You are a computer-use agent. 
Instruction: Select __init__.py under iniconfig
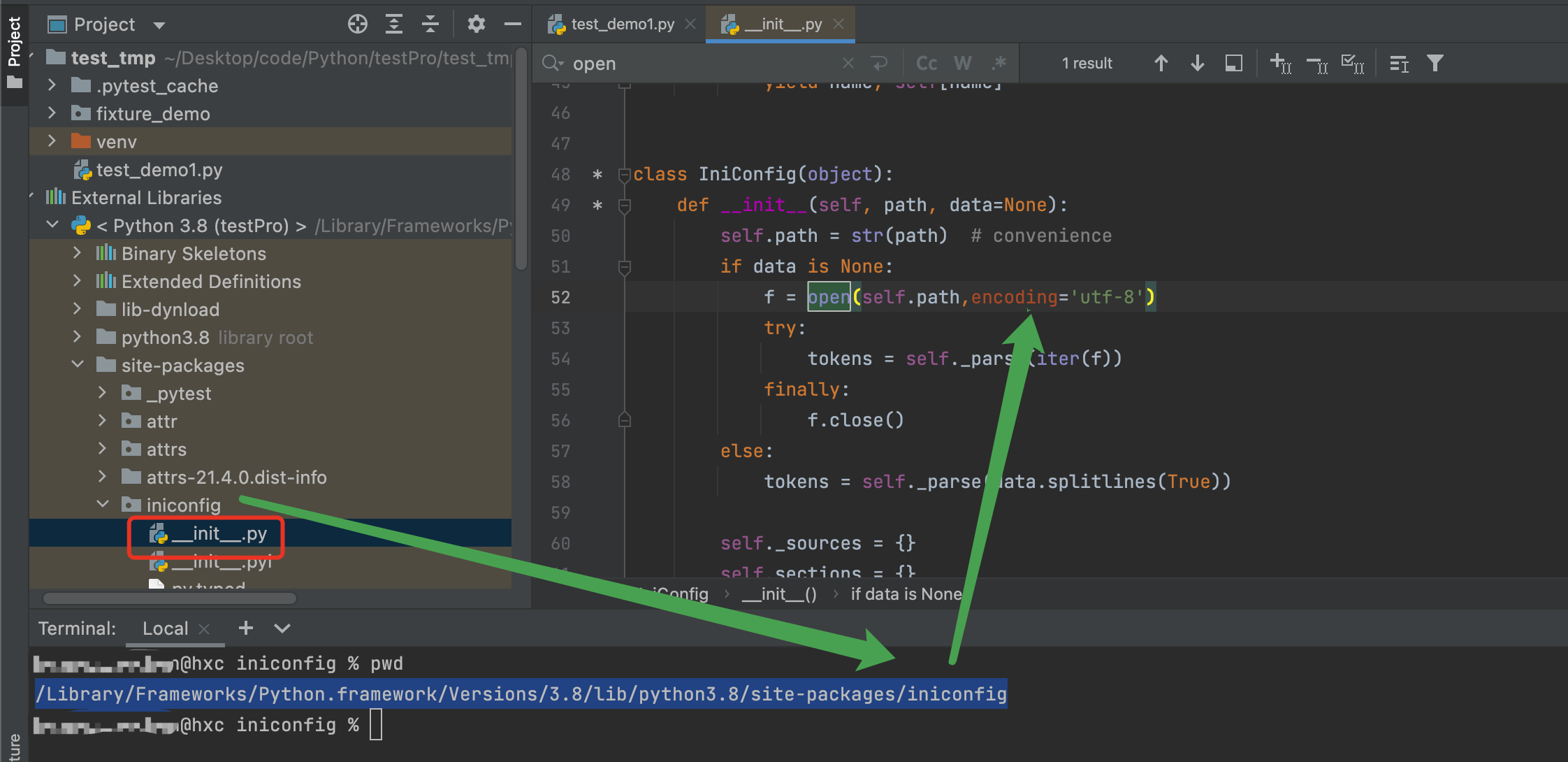pyautogui.click(x=219, y=534)
